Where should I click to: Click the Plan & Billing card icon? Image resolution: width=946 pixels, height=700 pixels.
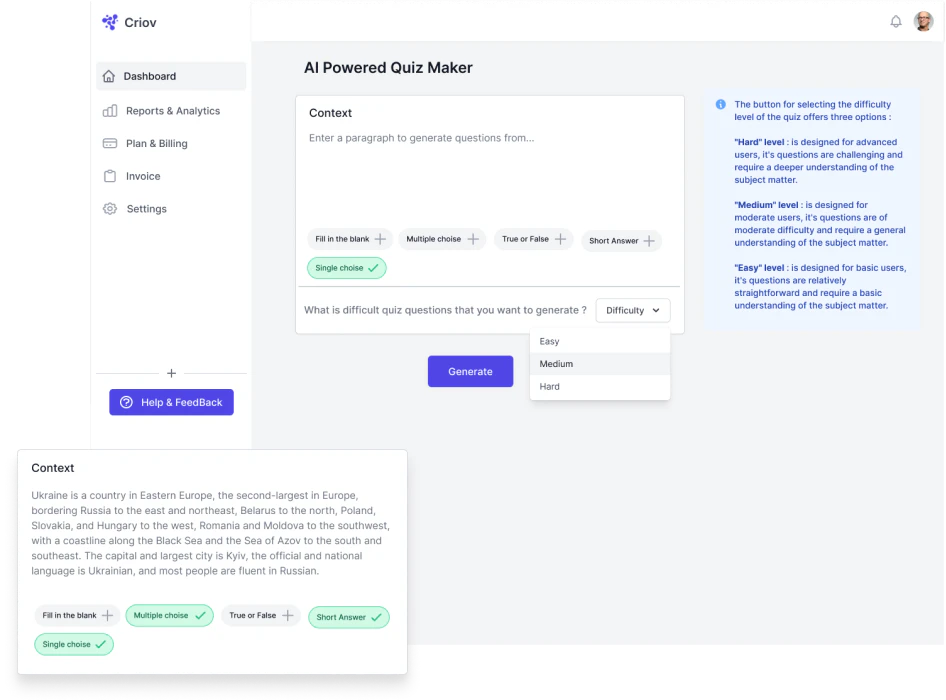pyautogui.click(x=109, y=143)
